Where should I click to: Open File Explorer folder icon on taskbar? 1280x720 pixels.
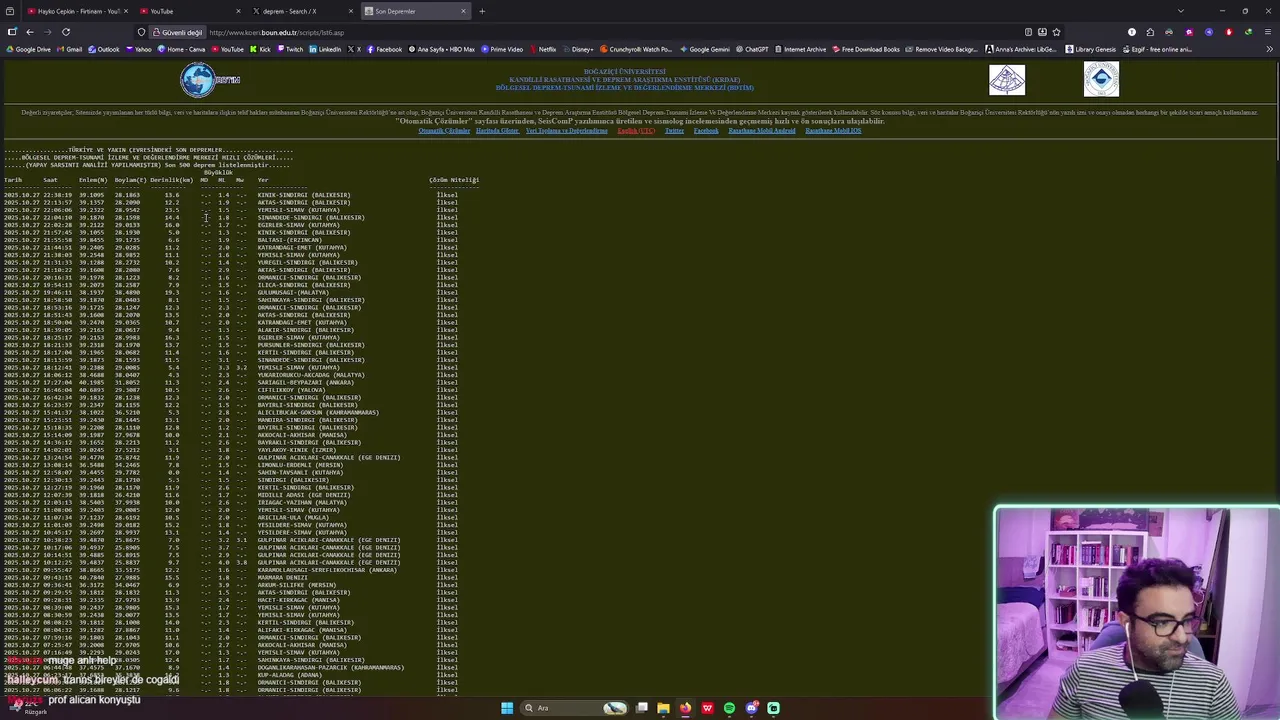663,708
